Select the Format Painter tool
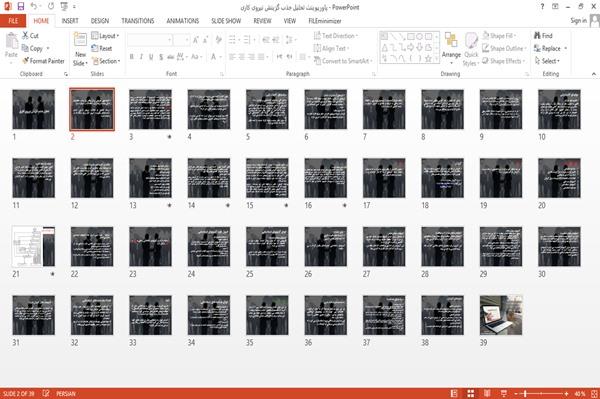Image resolution: width=600 pixels, height=399 pixels. pyautogui.click(x=43, y=61)
